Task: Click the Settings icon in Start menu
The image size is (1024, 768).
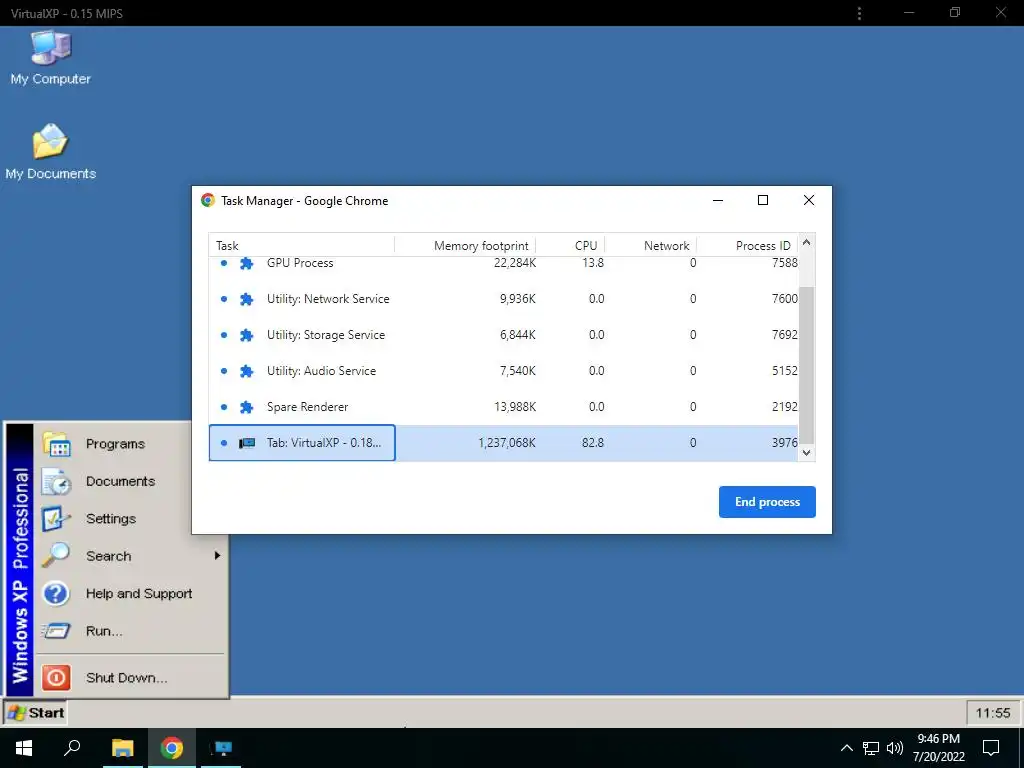Action: click(x=56, y=519)
